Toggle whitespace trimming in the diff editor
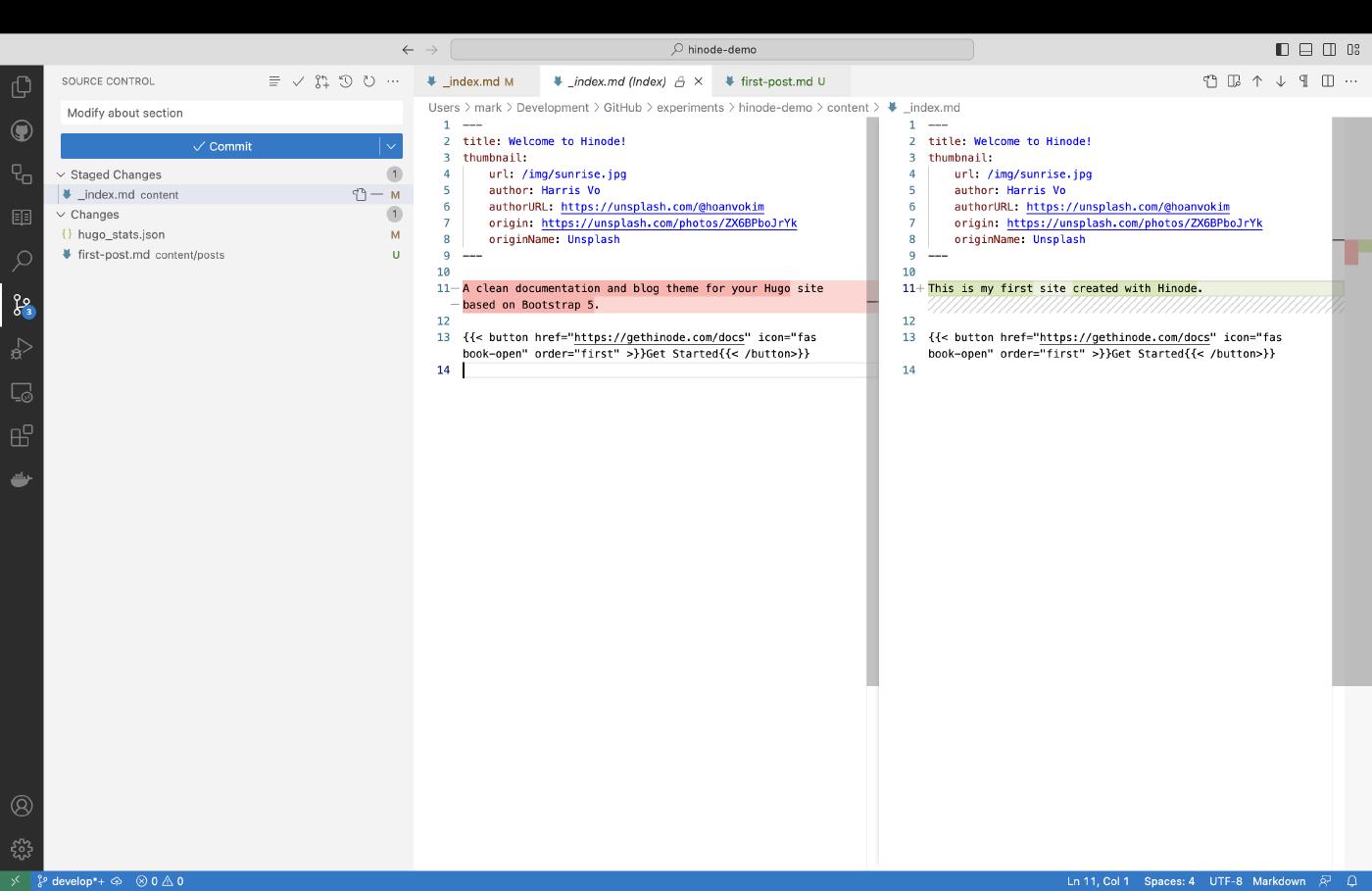The image size is (1372, 891). (1303, 81)
